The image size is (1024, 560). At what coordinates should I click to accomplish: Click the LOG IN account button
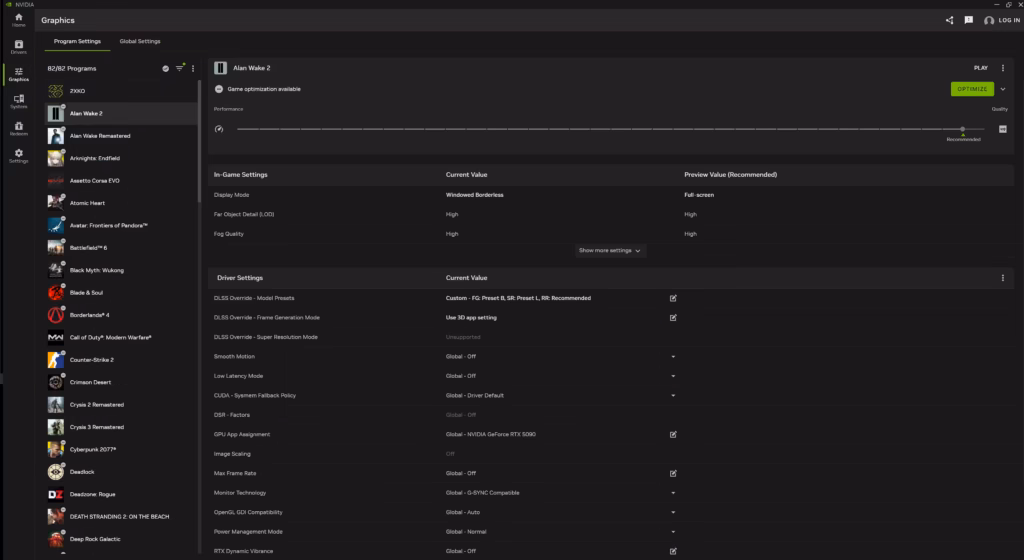point(1002,20)
